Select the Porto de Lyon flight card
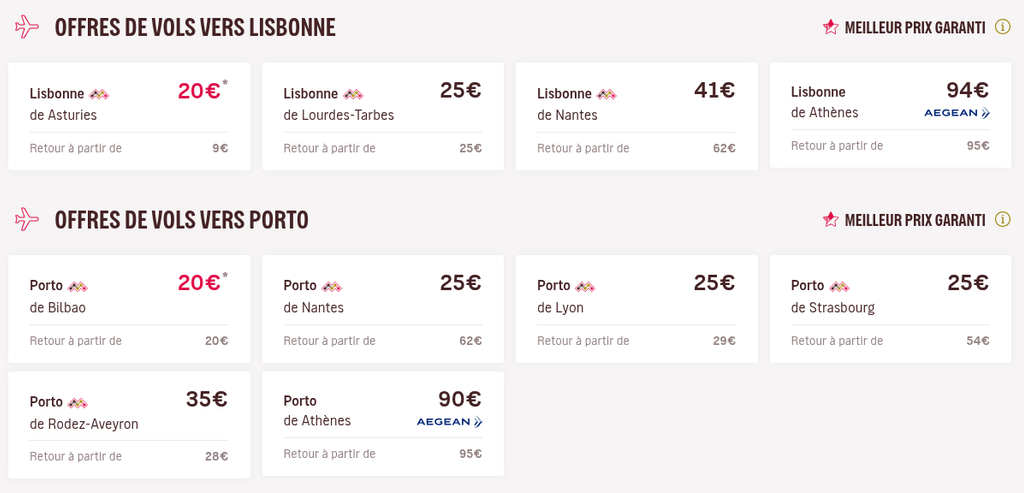The image size is (1024, 493). coord(637,309)
